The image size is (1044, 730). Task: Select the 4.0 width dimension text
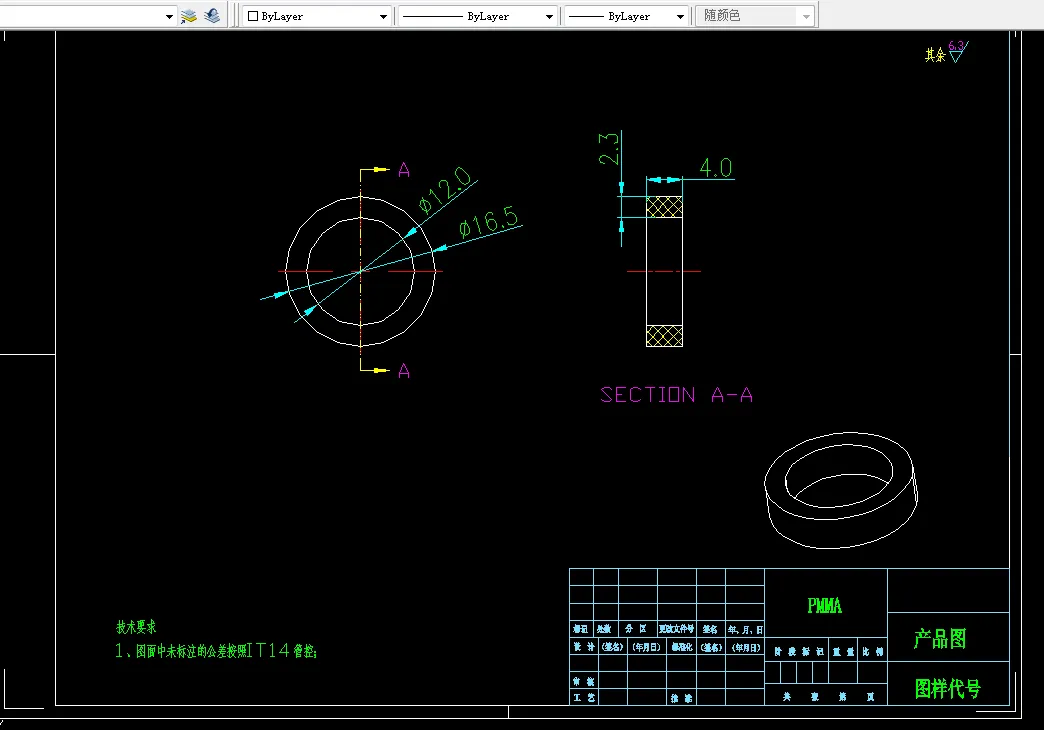[716, 168]
